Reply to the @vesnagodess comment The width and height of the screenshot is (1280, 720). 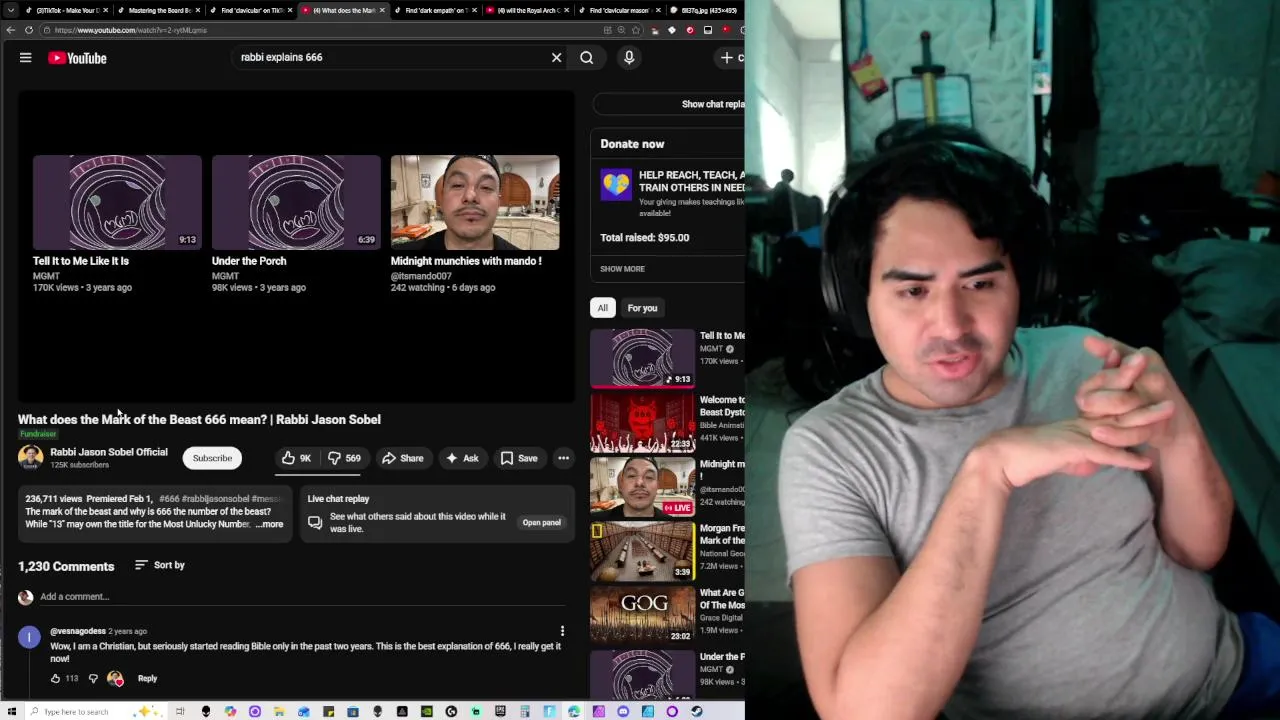pos(147,678)
